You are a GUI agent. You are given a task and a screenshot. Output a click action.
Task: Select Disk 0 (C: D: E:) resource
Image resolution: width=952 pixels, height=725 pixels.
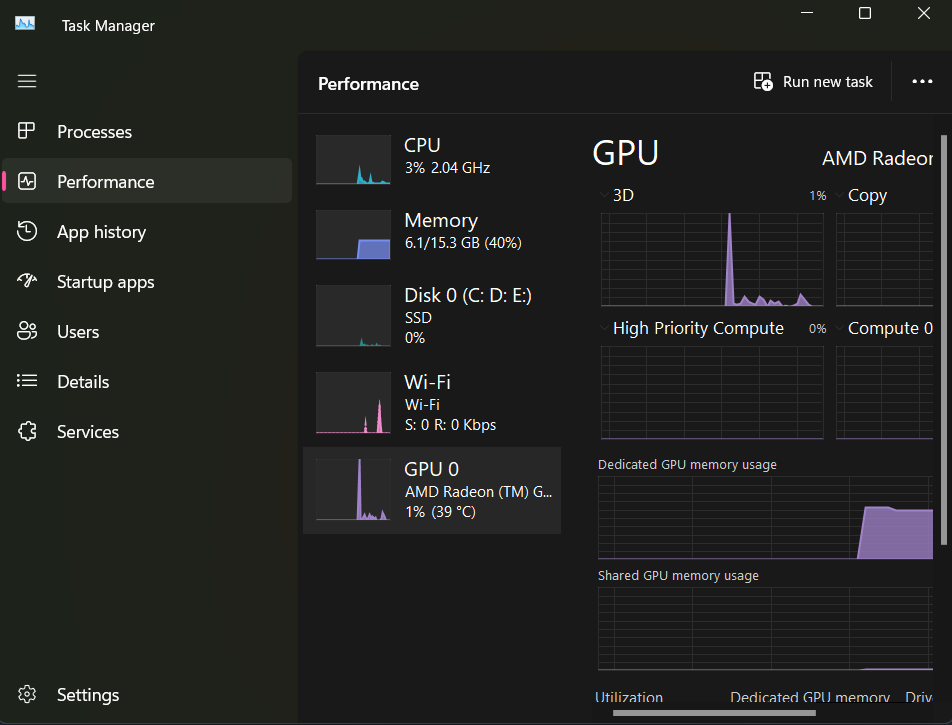[x=432, y=316]
